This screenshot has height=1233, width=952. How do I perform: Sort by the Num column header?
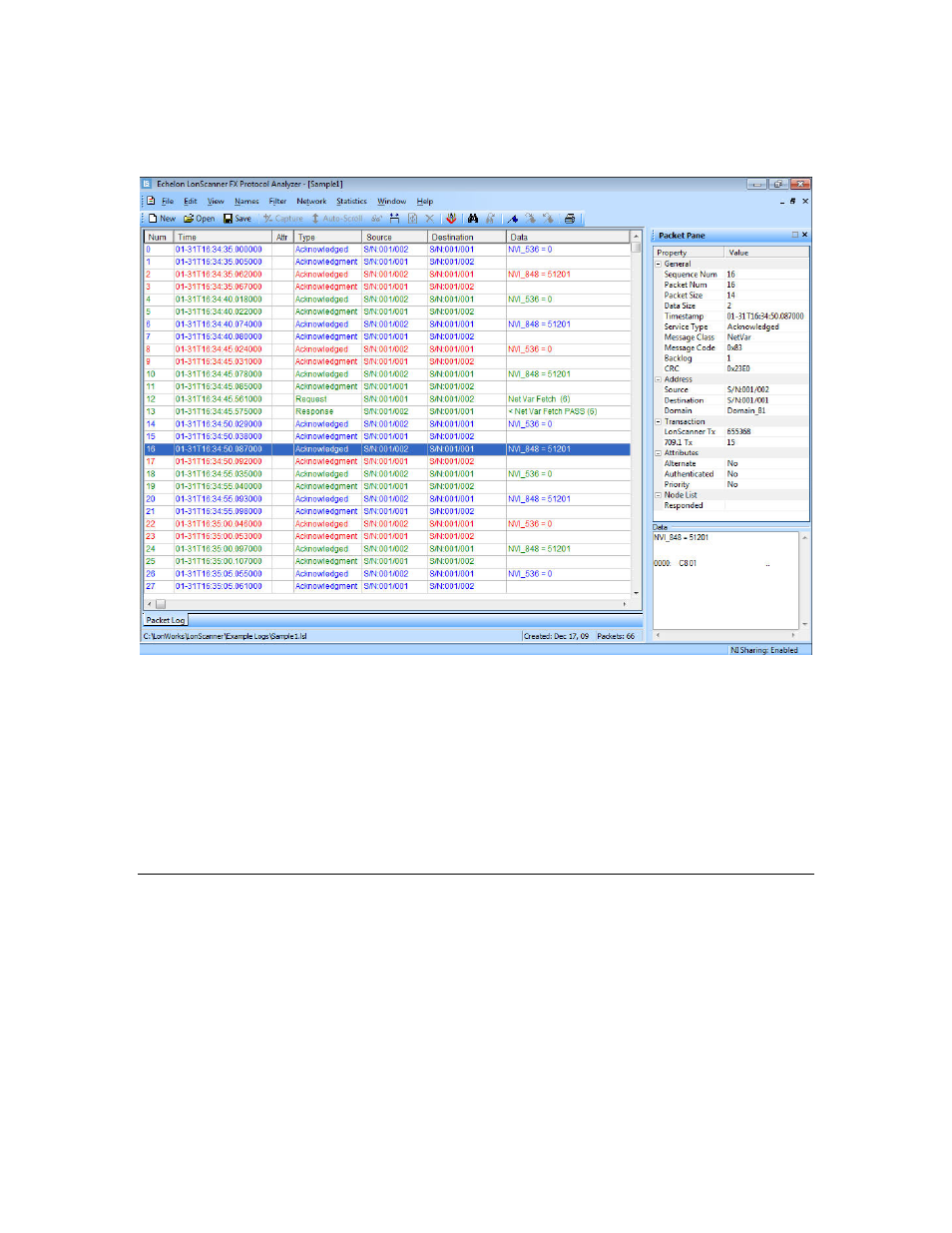(159, 238)
